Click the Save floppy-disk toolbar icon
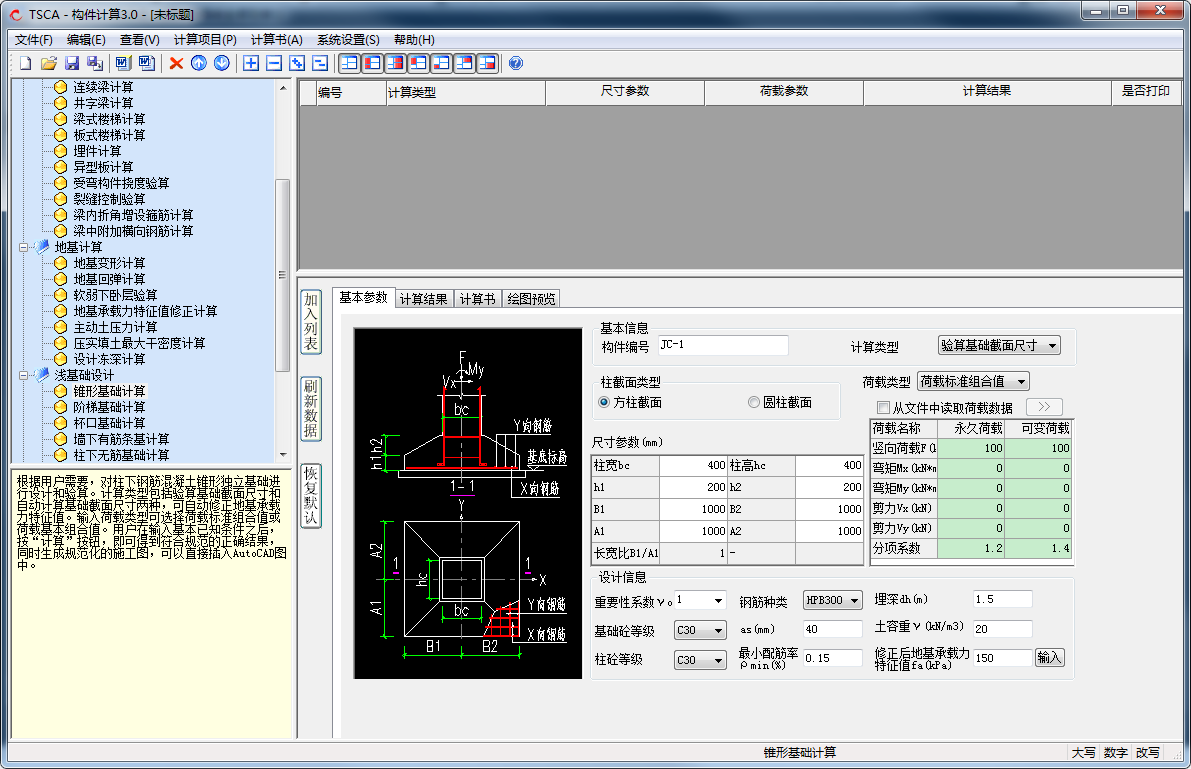1191x769 pixels. pos(72,63)
